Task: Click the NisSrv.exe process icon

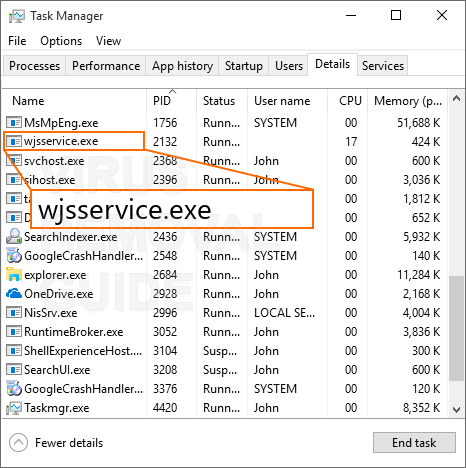Action: tap(14, 313)
